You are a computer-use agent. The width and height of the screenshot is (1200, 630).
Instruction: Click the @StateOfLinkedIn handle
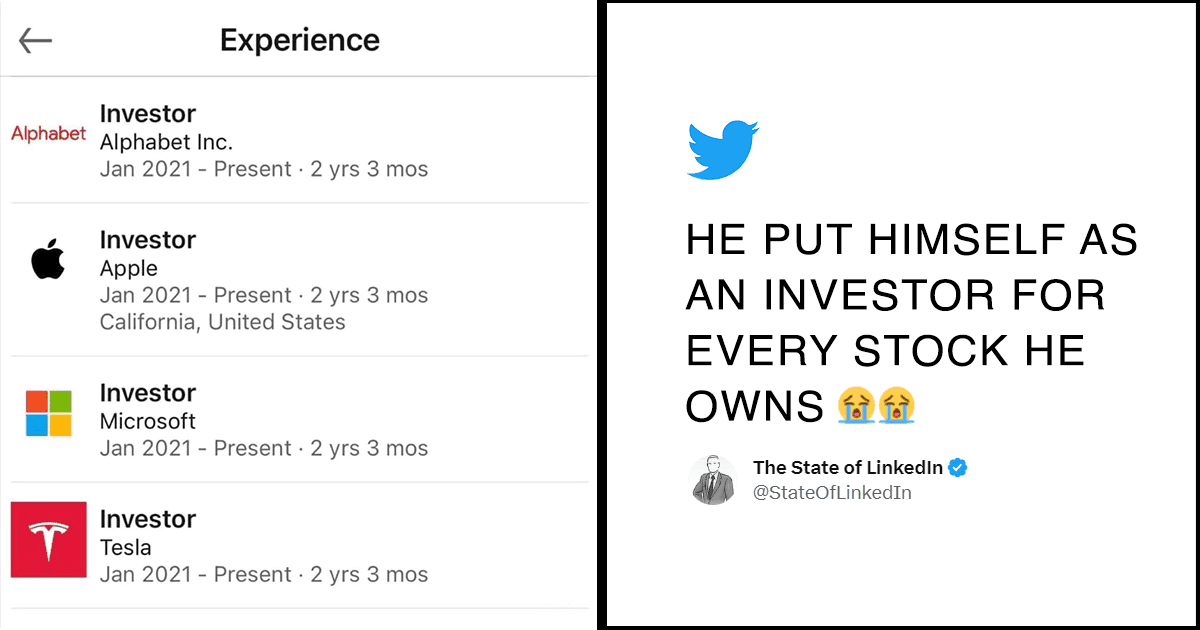coord(833,492)
